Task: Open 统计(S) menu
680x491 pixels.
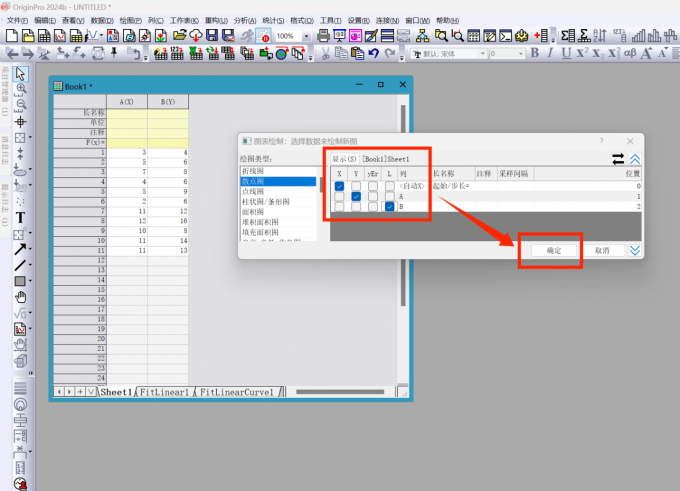Action: [x=273, y=20]
